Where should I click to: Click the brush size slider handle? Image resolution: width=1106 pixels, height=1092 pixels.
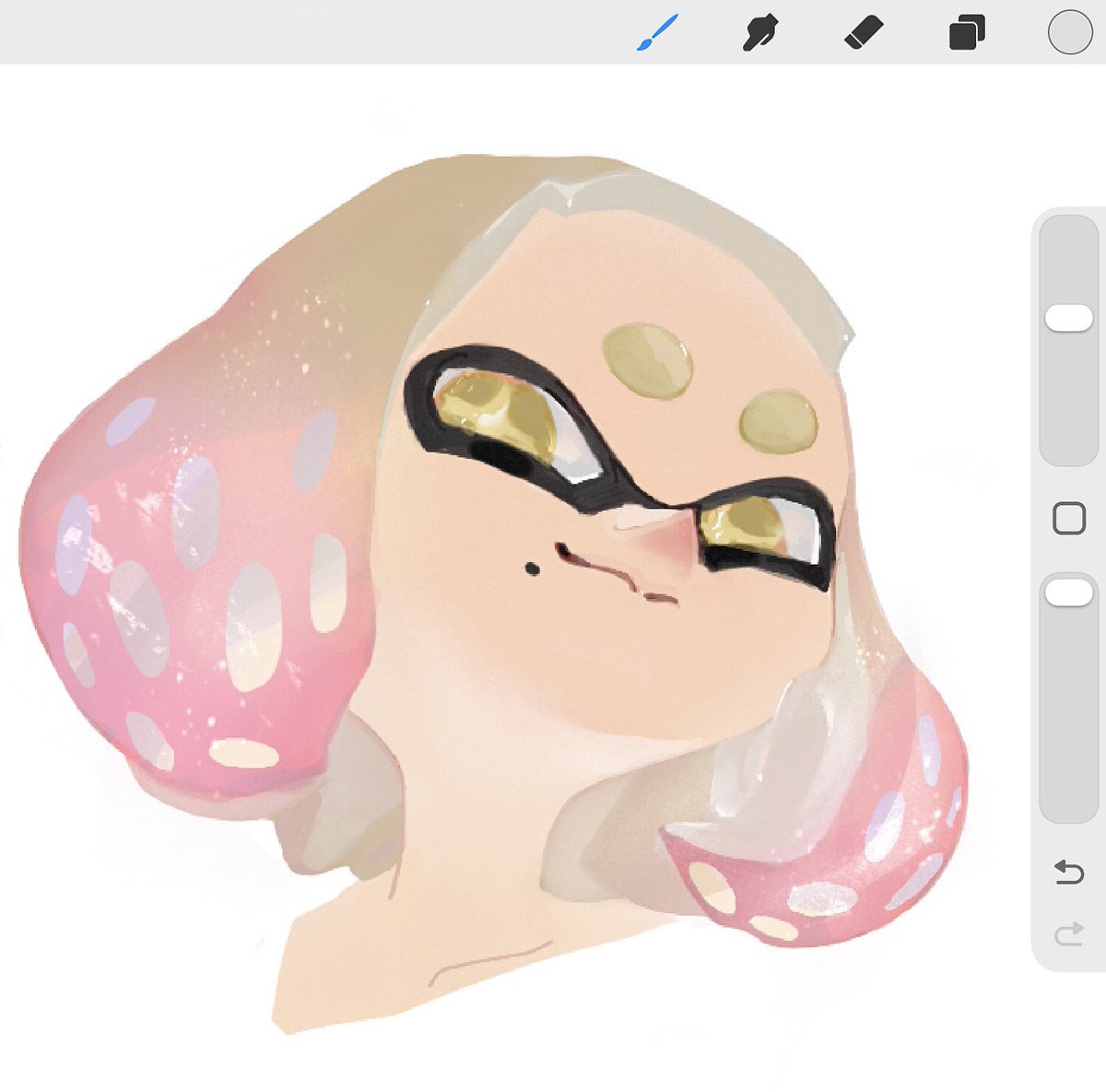tap(1068, 318)
